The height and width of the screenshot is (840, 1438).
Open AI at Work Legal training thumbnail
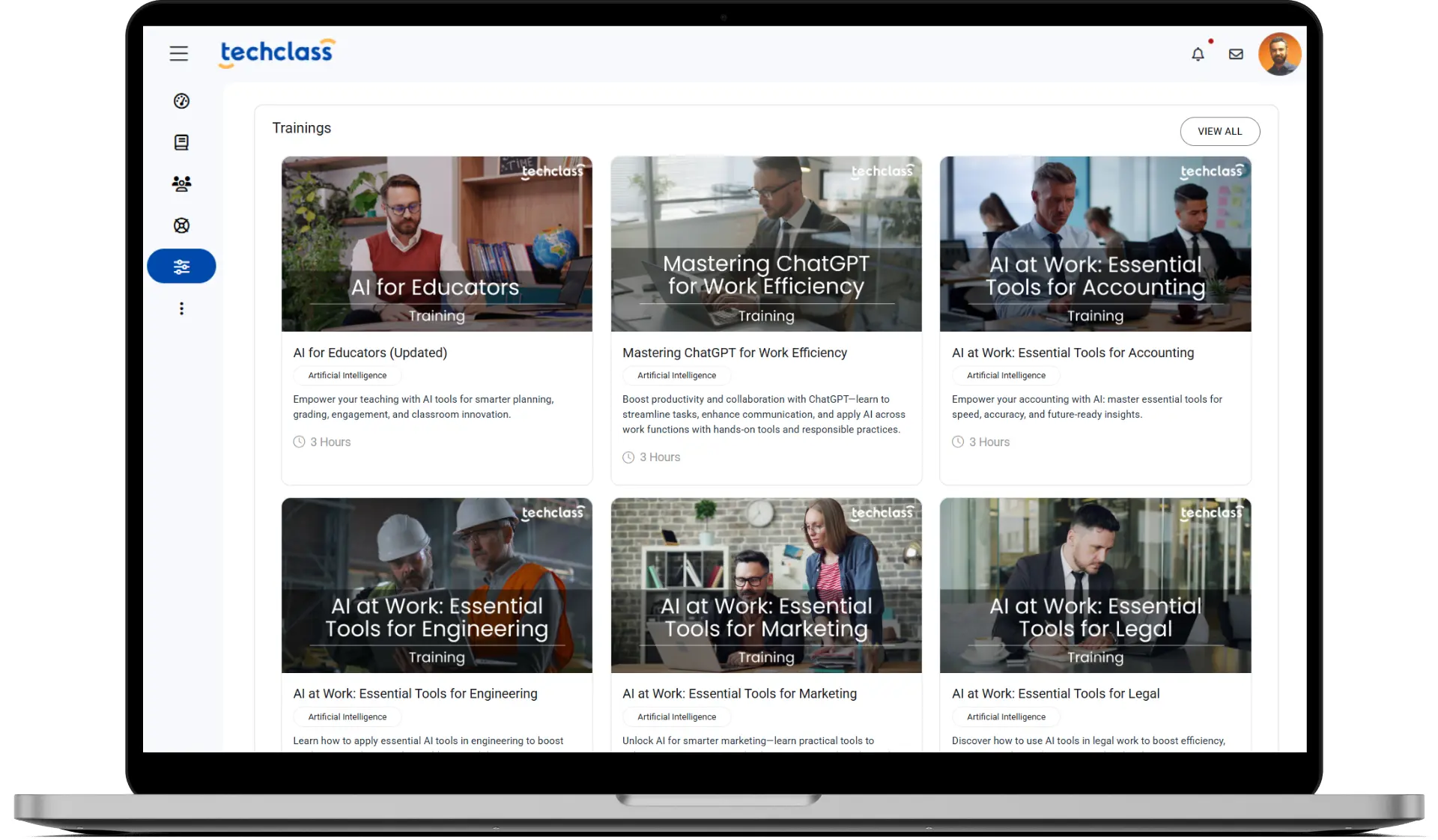pyautogui.click(x=1095, y=585)
